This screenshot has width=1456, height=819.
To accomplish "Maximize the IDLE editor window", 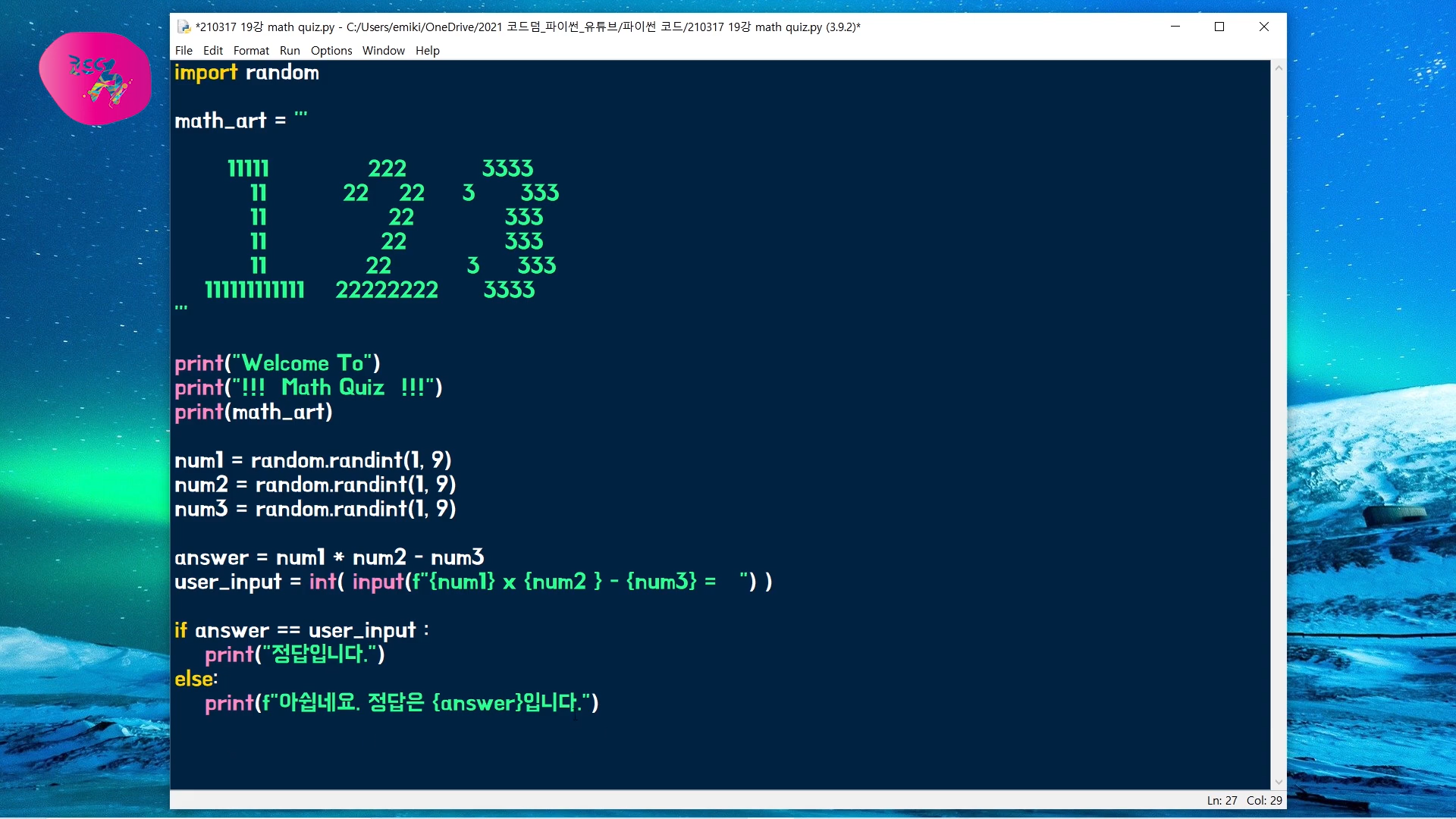I will 1219,27.
